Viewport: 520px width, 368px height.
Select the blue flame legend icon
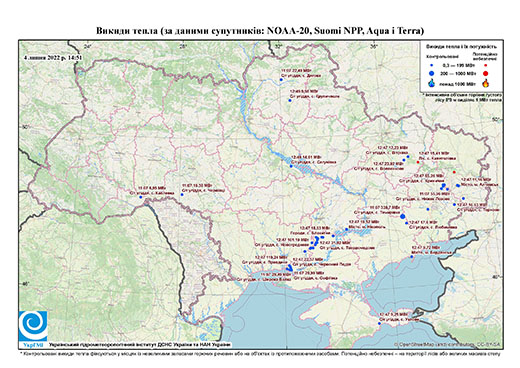(x=432, y=83)
